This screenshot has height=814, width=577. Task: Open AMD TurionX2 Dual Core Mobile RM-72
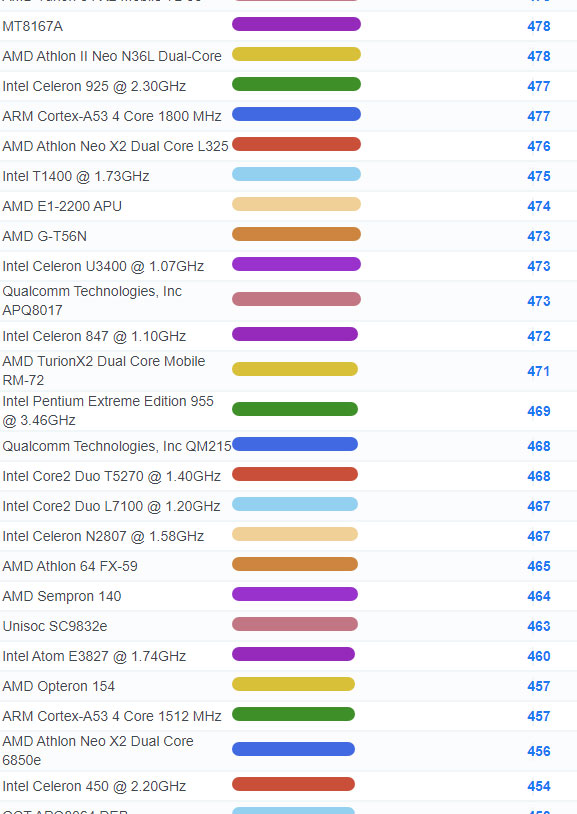click(103, 371)
